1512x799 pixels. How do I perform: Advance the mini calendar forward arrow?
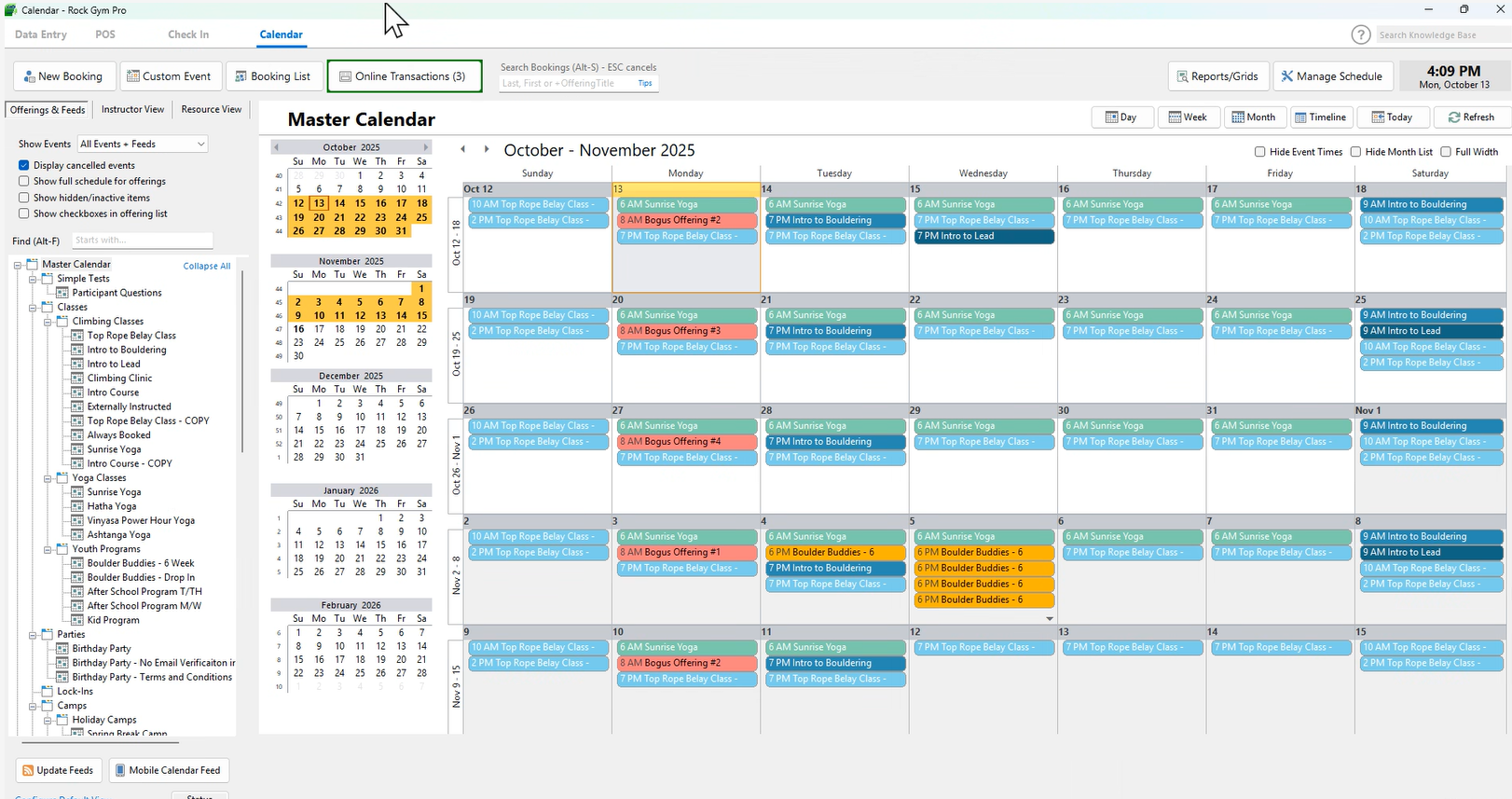pyautogui.click(x=426, y=147)
